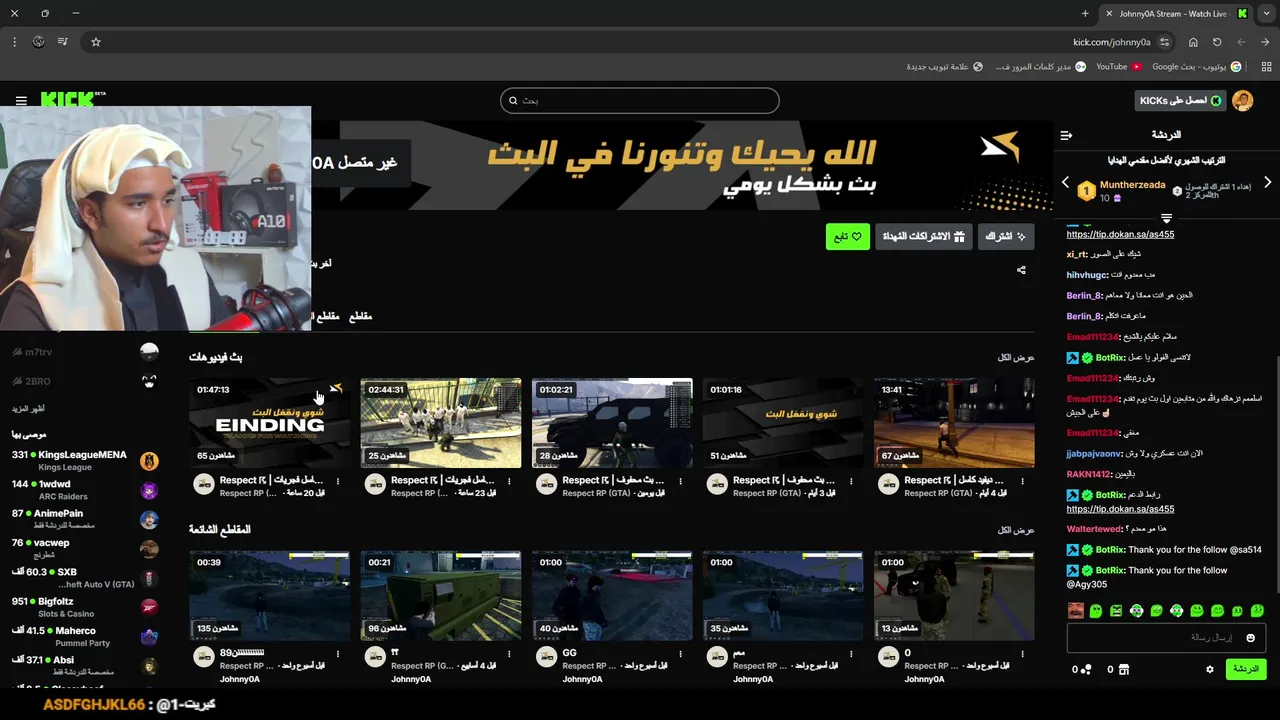Open options menu for the 01:02:21 video

tap(680, 481)
